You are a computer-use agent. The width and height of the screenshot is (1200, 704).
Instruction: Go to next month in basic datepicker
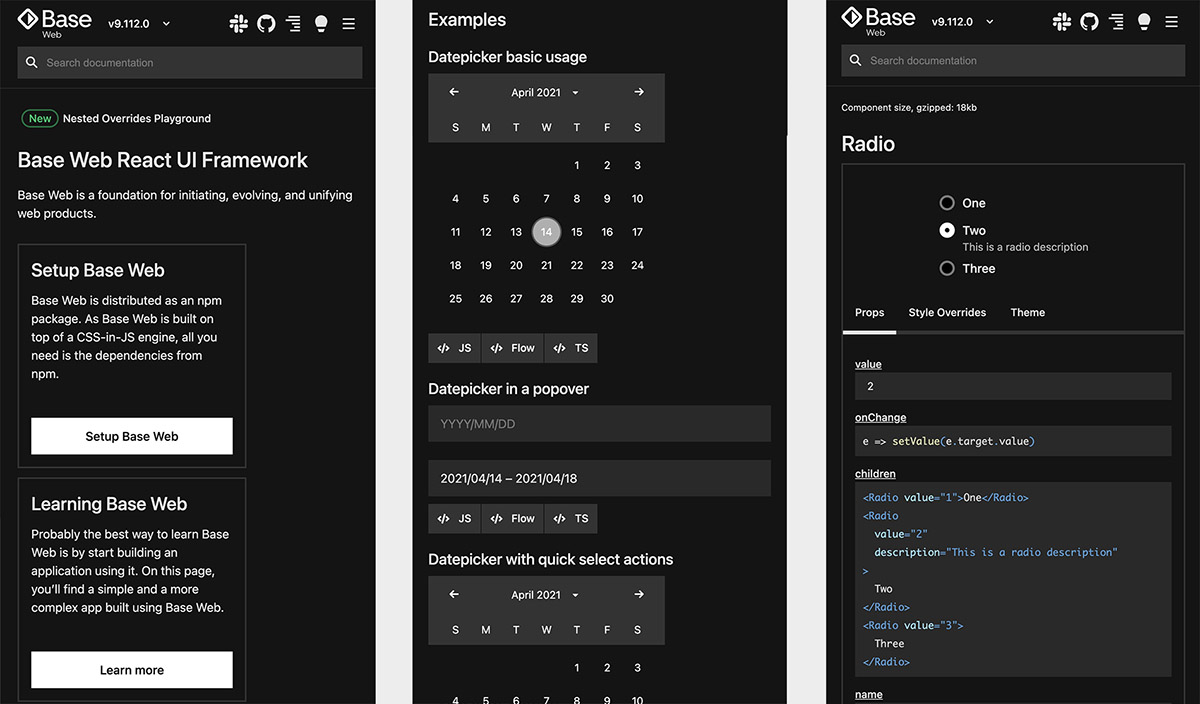tap(639, 92)
